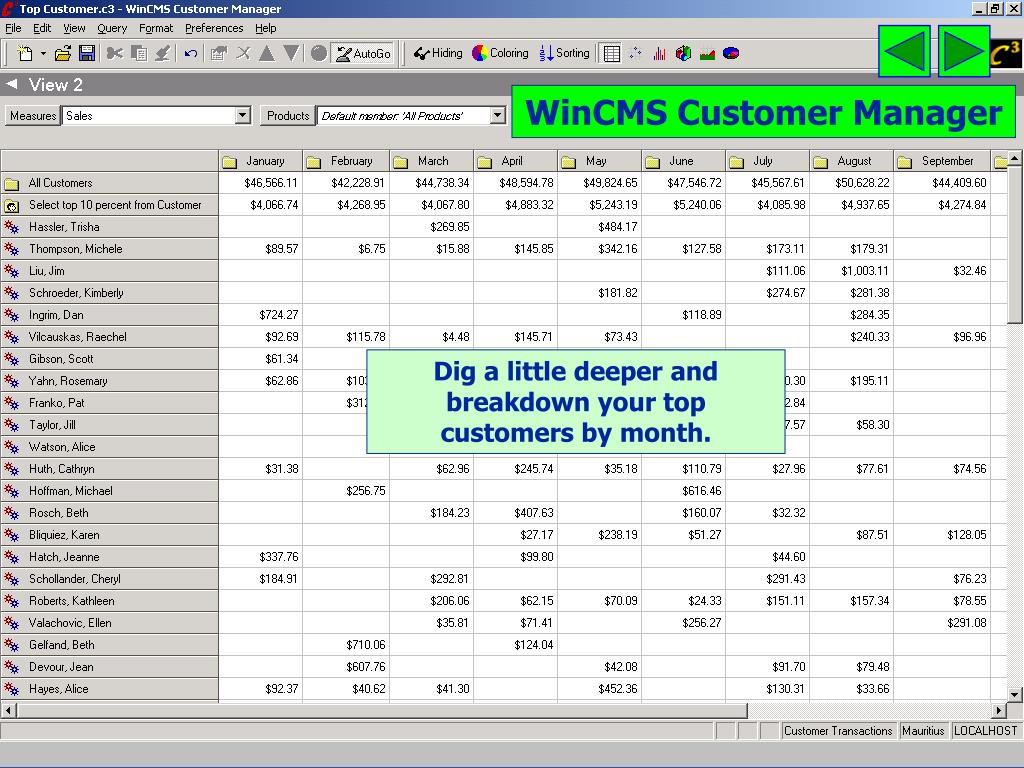
Task: Click the January column folder icon
Action: pyautogui.click(x=229, y=161)
